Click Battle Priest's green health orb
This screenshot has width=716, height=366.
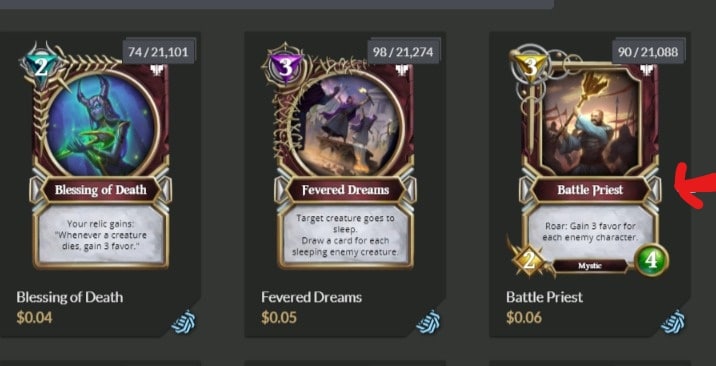652,260
